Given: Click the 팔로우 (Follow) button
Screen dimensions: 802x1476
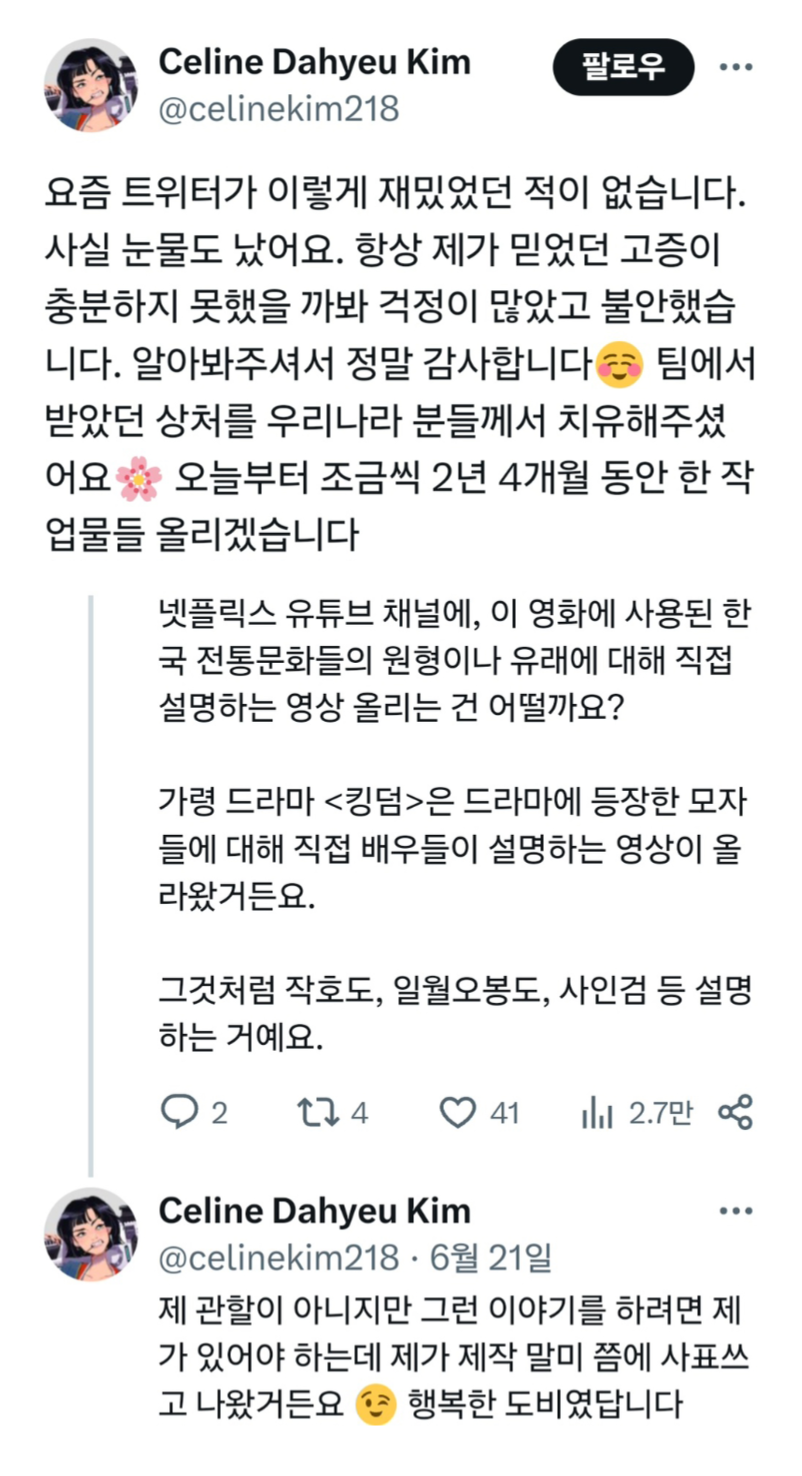Looking at the screenshot, I should [x=624, y=67].
